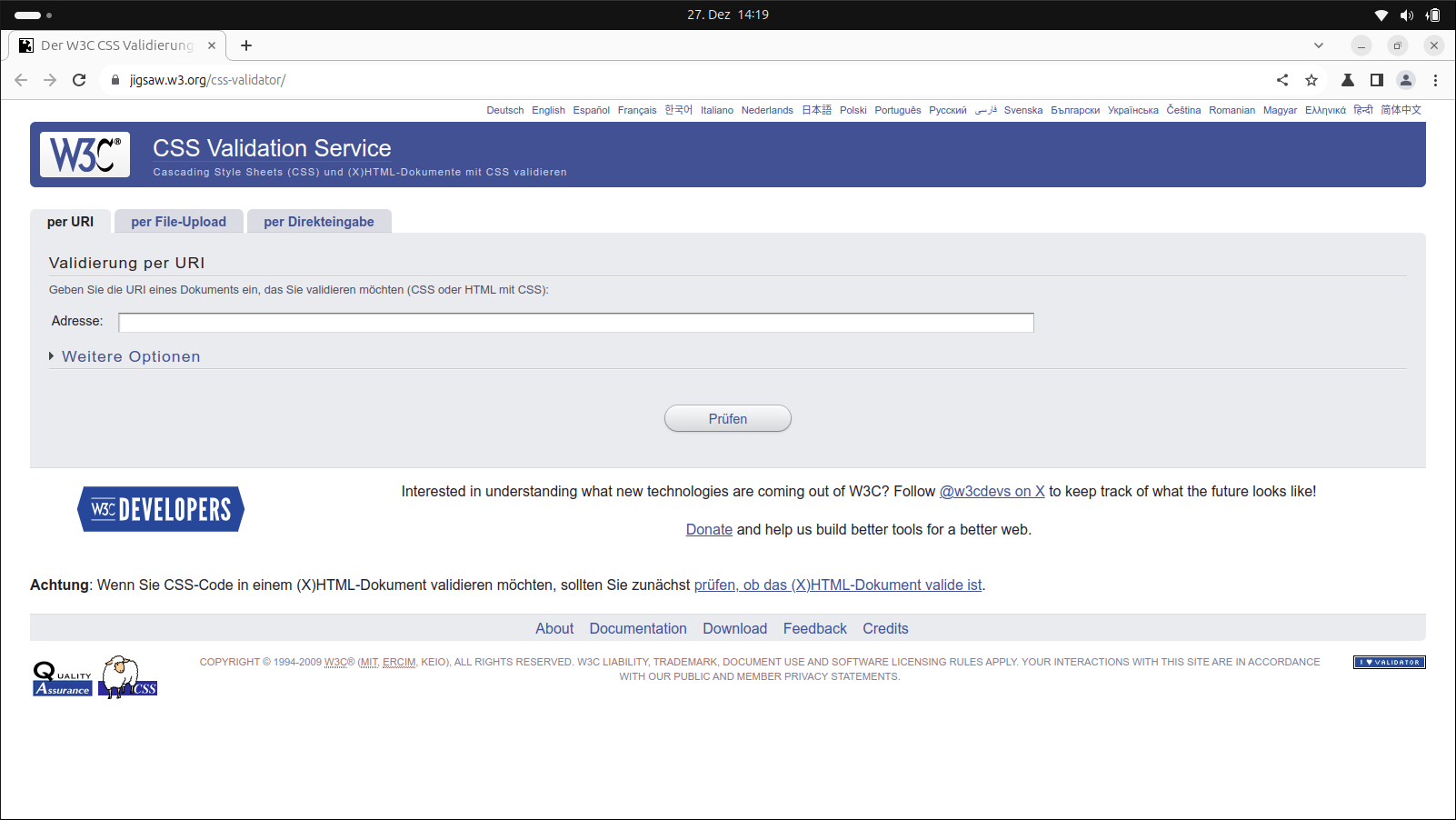Switch language to Čeština
The height and width of the screenshot is (820, 1456).
point(1183,110)
